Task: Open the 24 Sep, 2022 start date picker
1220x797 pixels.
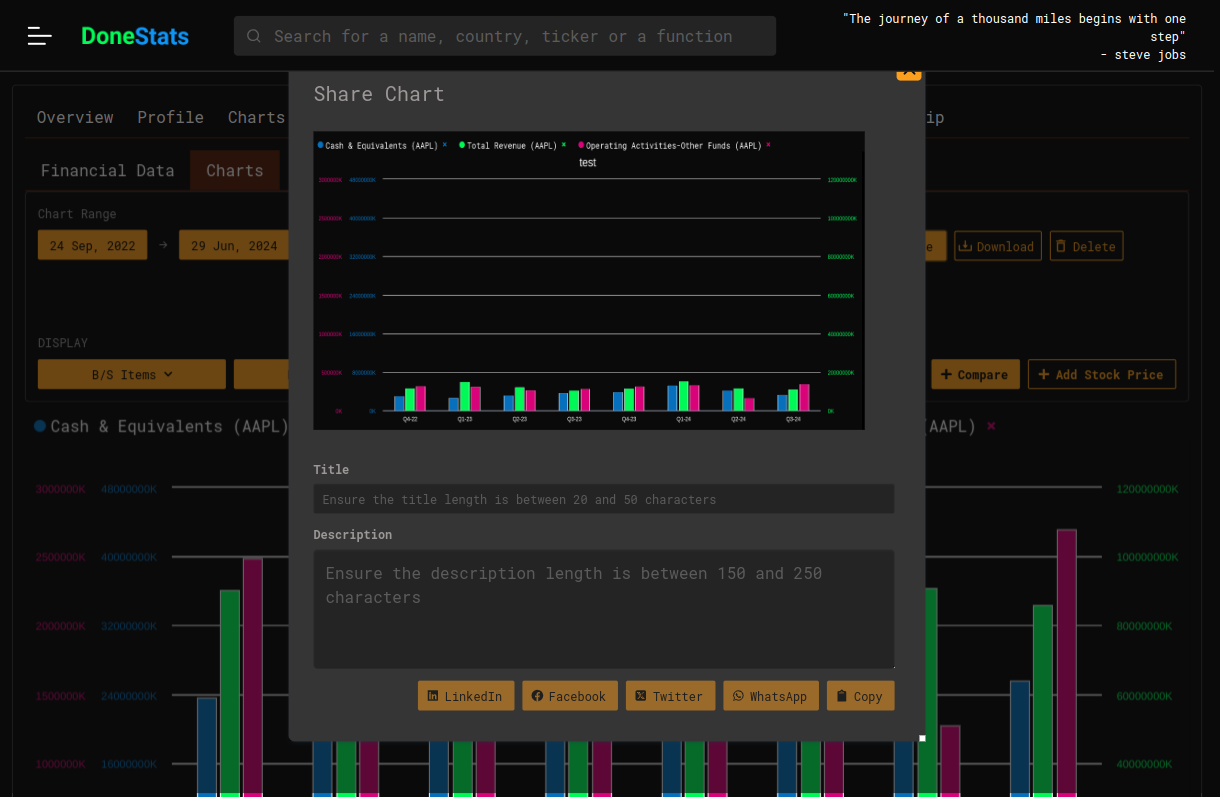Action: [x=92, y=245]
